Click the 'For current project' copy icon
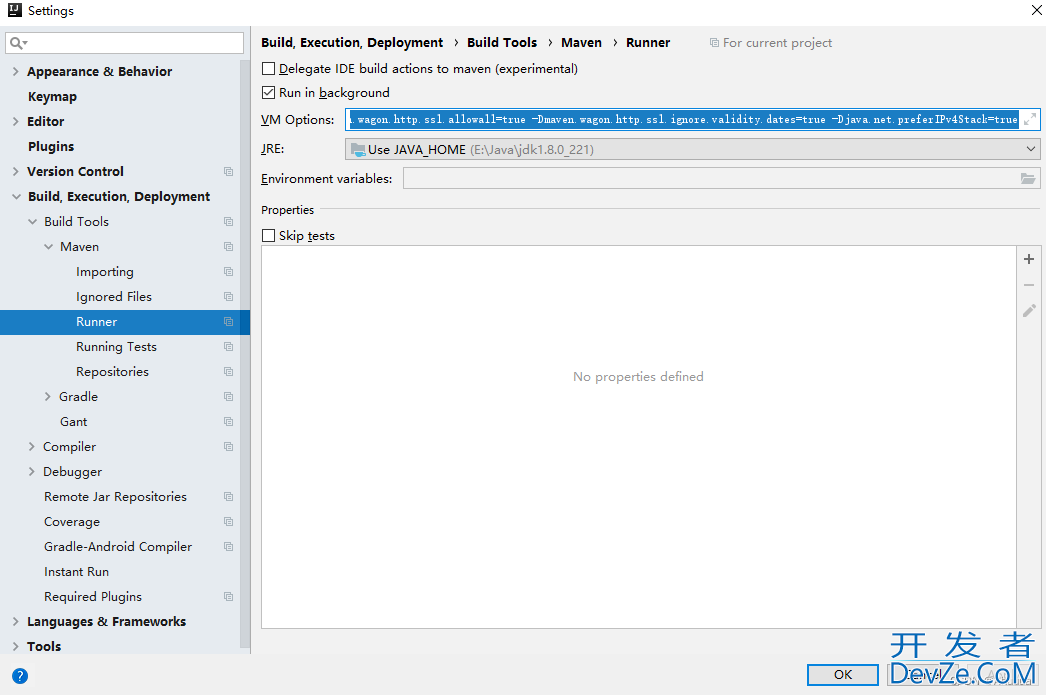The height and width of the screenshot is (695, 1046). click(x=714, y=43)
